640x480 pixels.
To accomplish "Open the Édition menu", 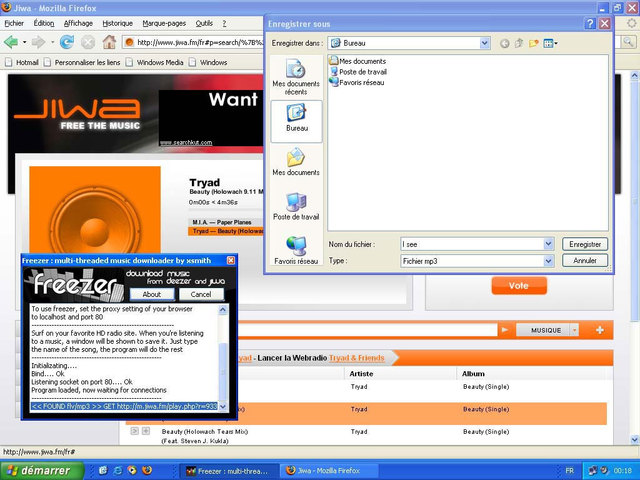I will (x=44, y=23).
